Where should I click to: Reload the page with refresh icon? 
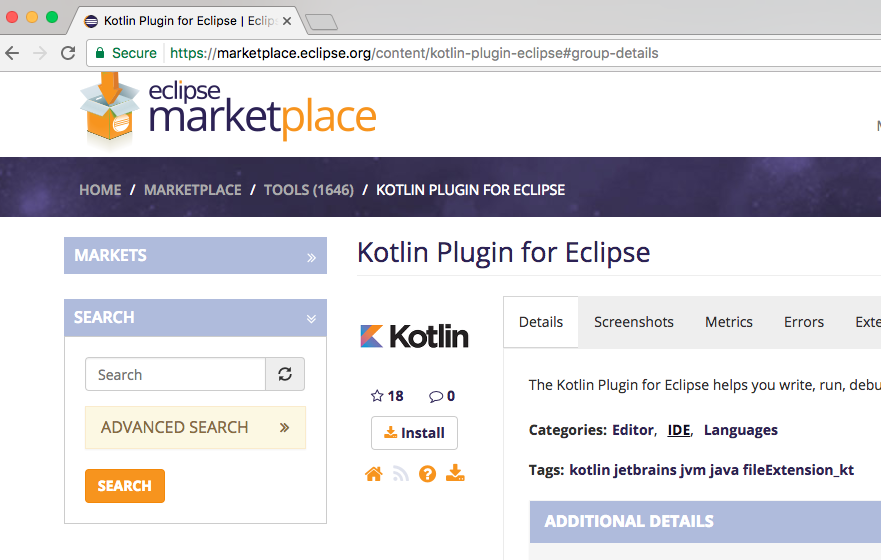[x=68, y=53]
